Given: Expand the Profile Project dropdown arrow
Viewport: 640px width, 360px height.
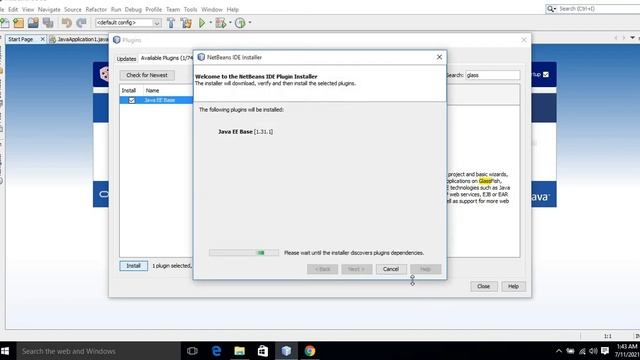Looking at the screenshot, I should pos(250,23).
